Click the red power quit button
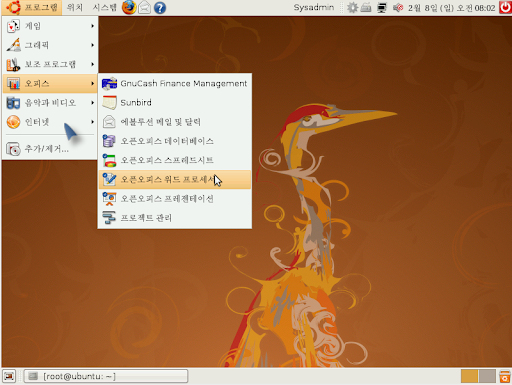Viewport: 512px width, 385px height. (x=505, y=7)
